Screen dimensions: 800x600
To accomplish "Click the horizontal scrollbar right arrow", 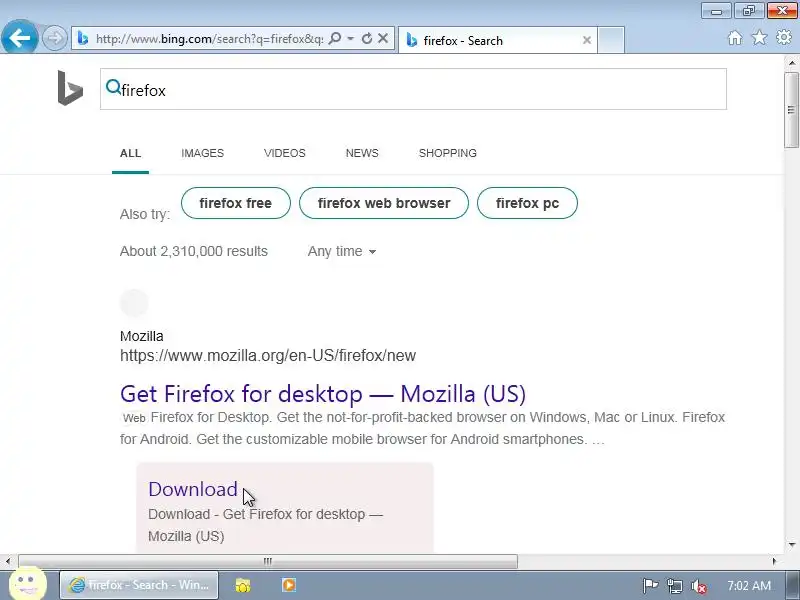I will pos(774,561).
